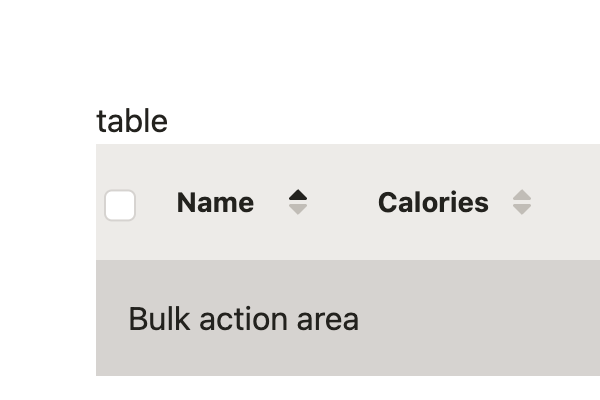The image size is (600, 400).
Task: Click the Name column header cell
Action: (240, 203)
